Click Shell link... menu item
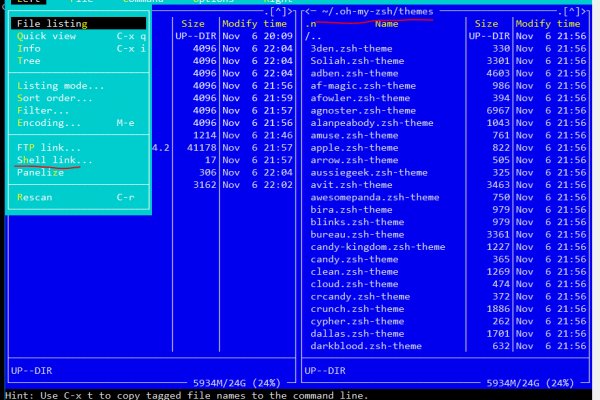The height and width of the screenshot is (400, 600). click(x=55, y=160)
